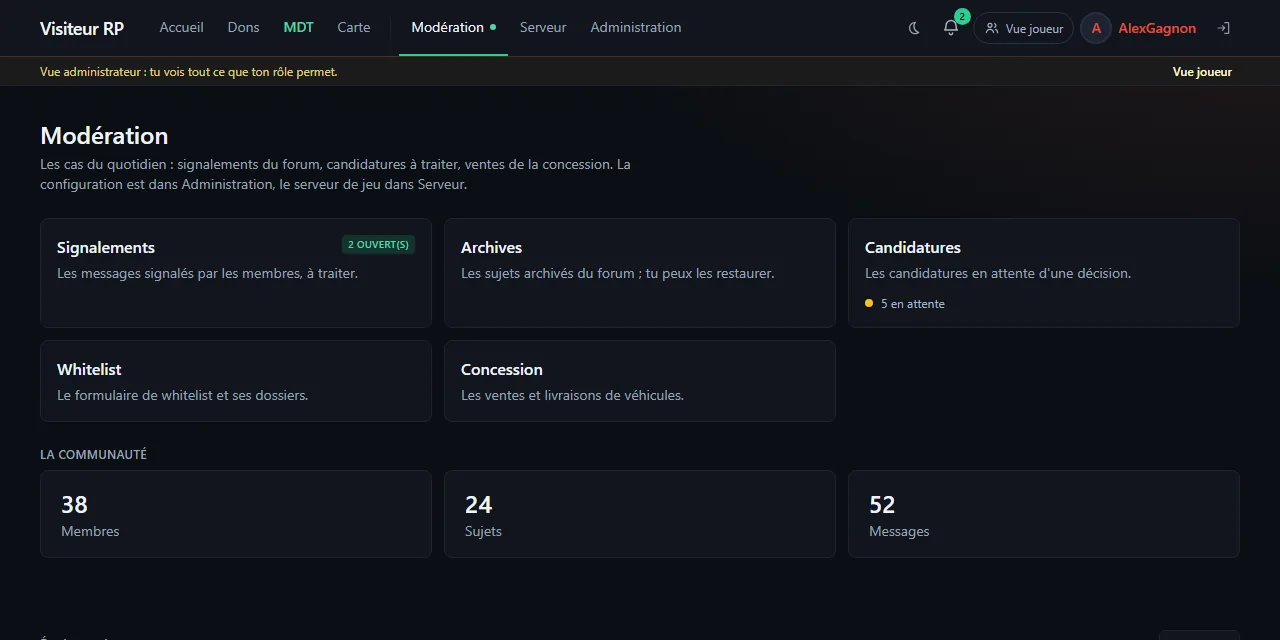Switch to Vue joueur in header
Screen dimensions: 1280x640
click(1024, 28)
